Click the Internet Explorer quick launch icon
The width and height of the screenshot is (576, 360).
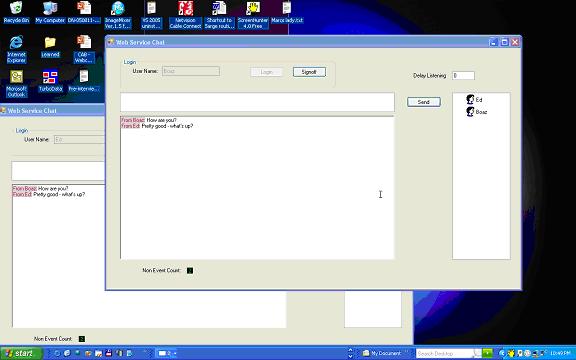67,353
